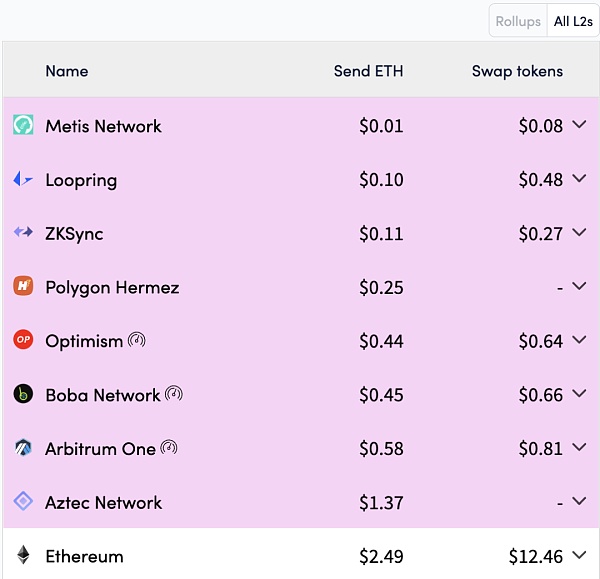Screen dimensions: 600x579
Task: Click the Name column header
Action: (x=67, y=71)
